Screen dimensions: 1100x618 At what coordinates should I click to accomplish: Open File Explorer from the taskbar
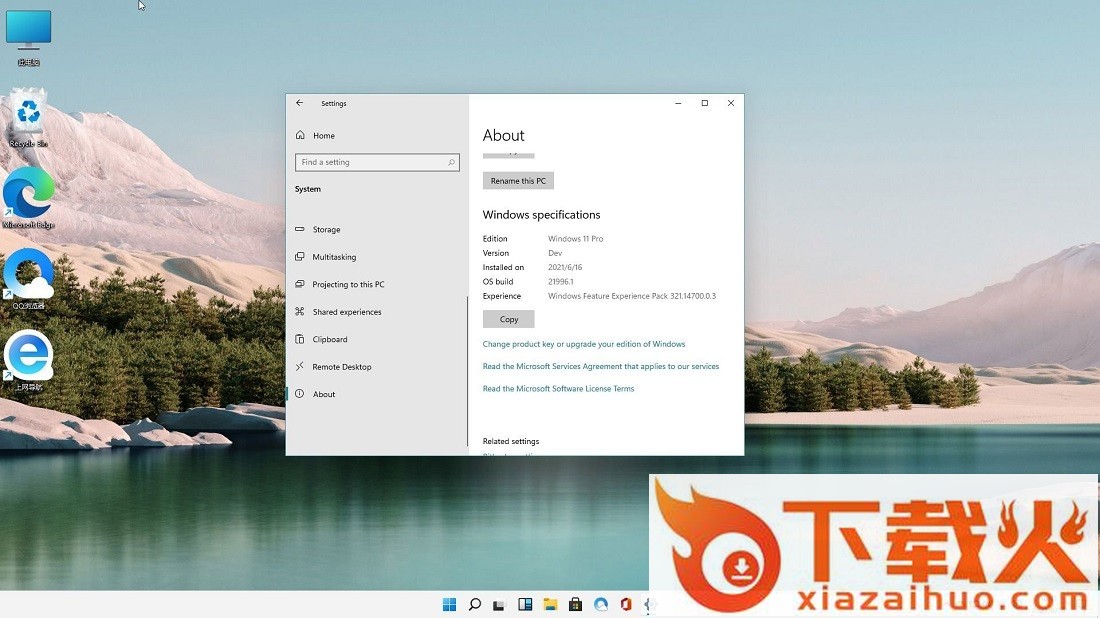click(550, 604)
